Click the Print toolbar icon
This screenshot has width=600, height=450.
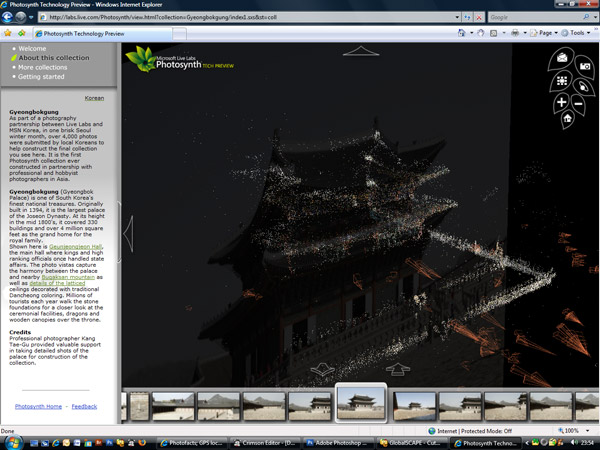point(515,33)
